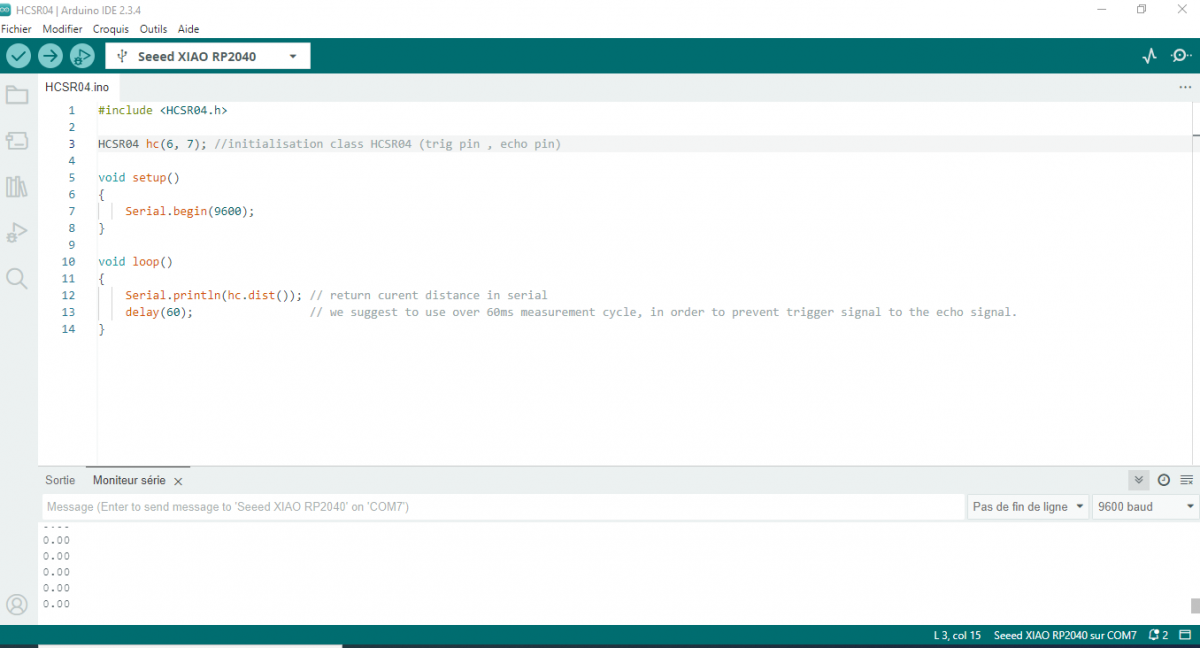Open the 'Pas de fin de ligne' dropdown
This screenshot has height=648, width=1200.
pos(1028,507)
